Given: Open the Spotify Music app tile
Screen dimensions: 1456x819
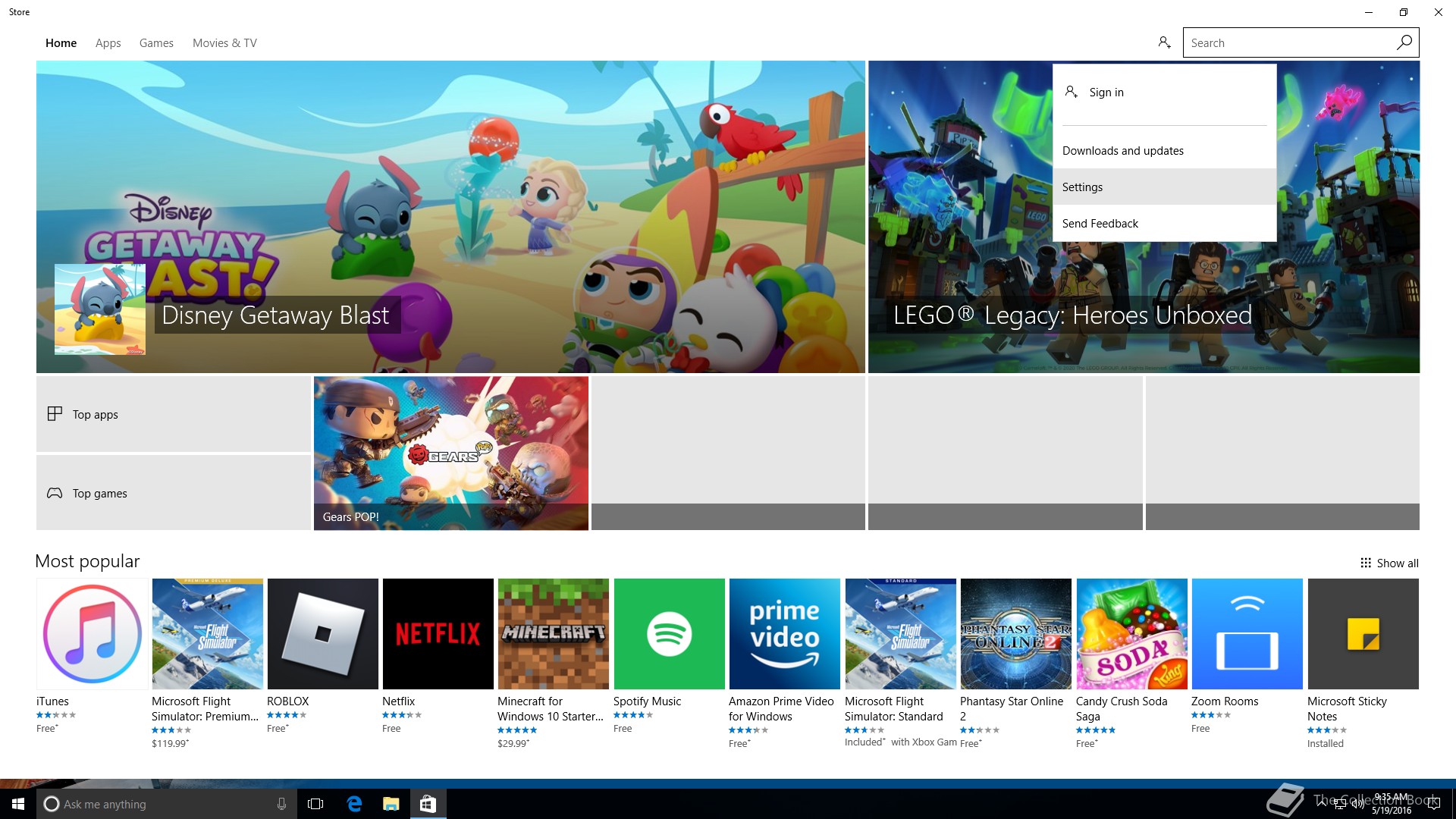Looking at the screenshot, I should [x=670, y=634].
